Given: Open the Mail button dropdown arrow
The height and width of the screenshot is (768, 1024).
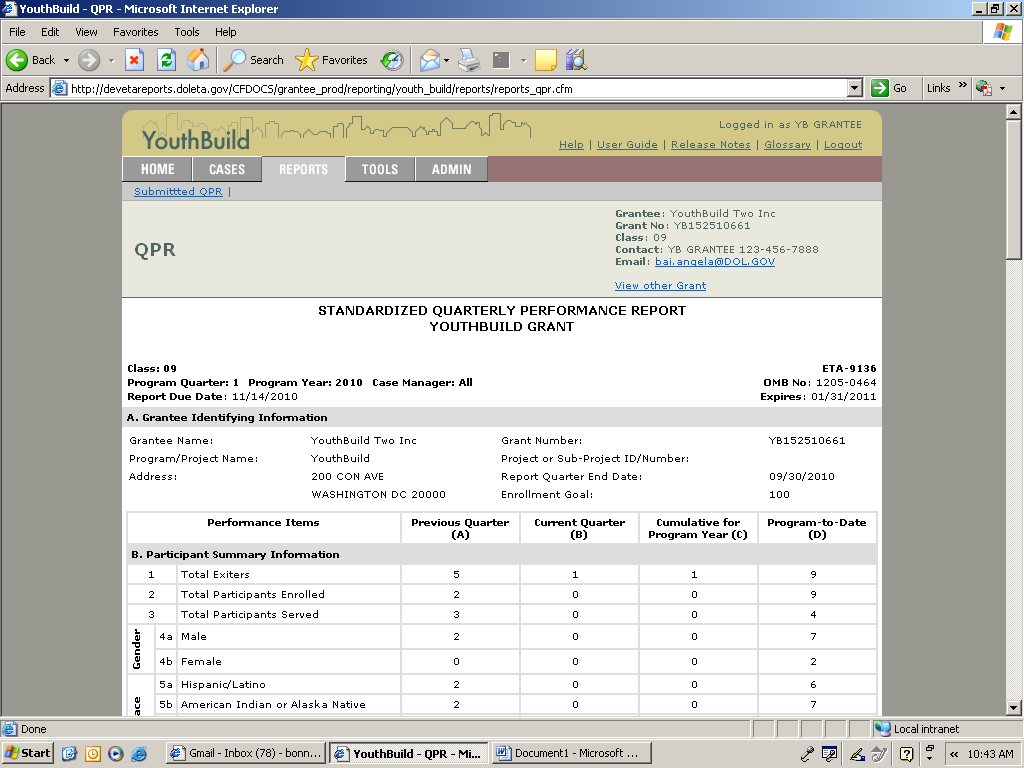Looking at the screenshot, I should [447, 60].
